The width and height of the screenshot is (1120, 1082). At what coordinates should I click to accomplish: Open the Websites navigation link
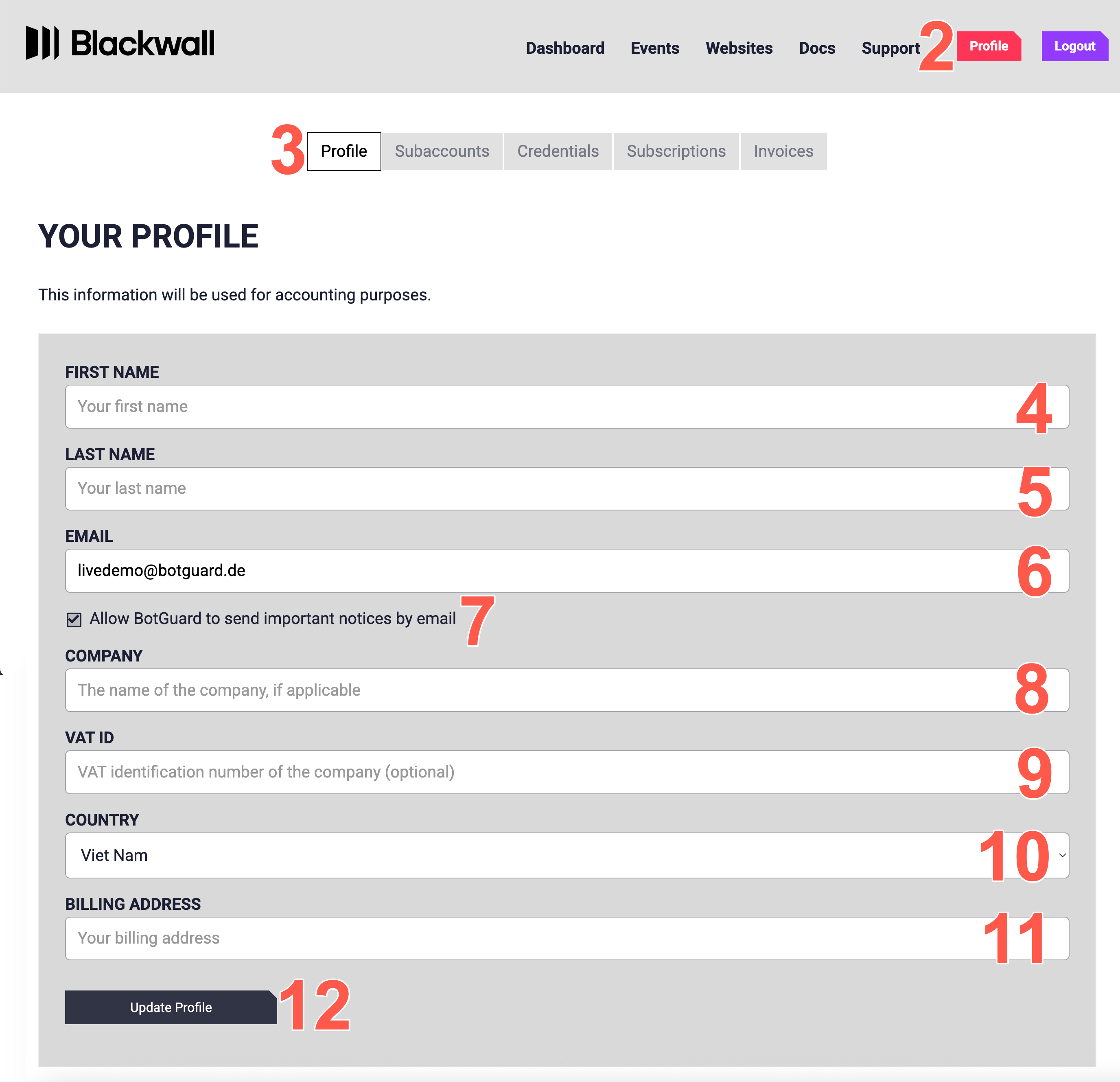[x=739, y=48]
